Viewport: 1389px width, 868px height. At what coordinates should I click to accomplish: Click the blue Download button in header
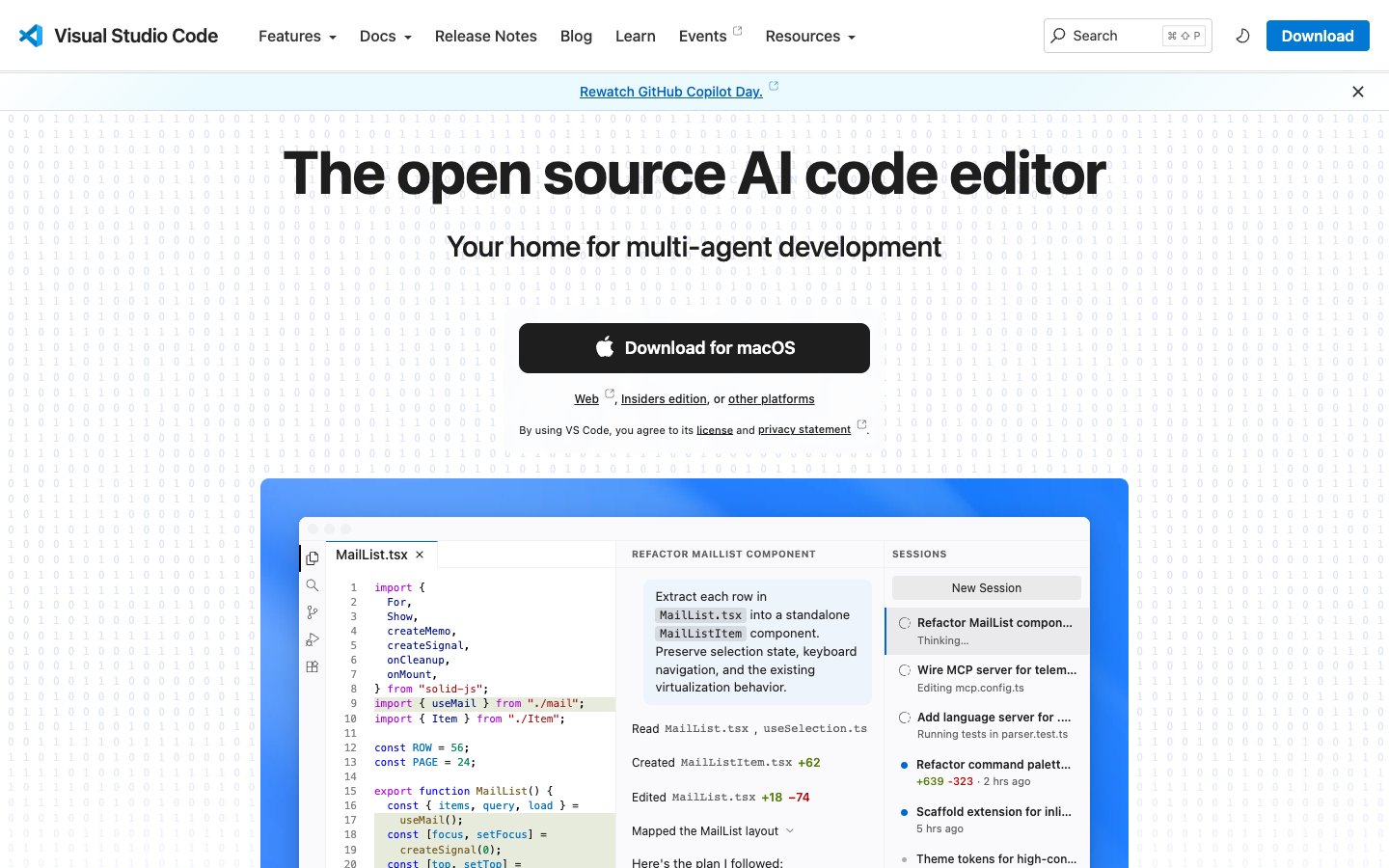click(1318, 36)
